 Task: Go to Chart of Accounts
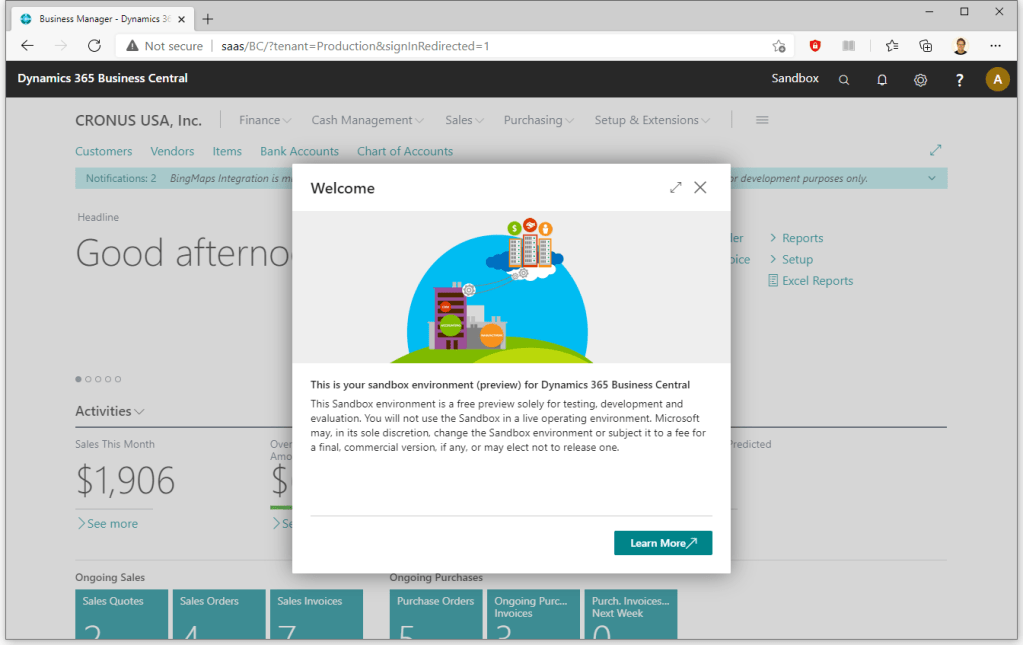pyautogui.click(x=405, y=151)
